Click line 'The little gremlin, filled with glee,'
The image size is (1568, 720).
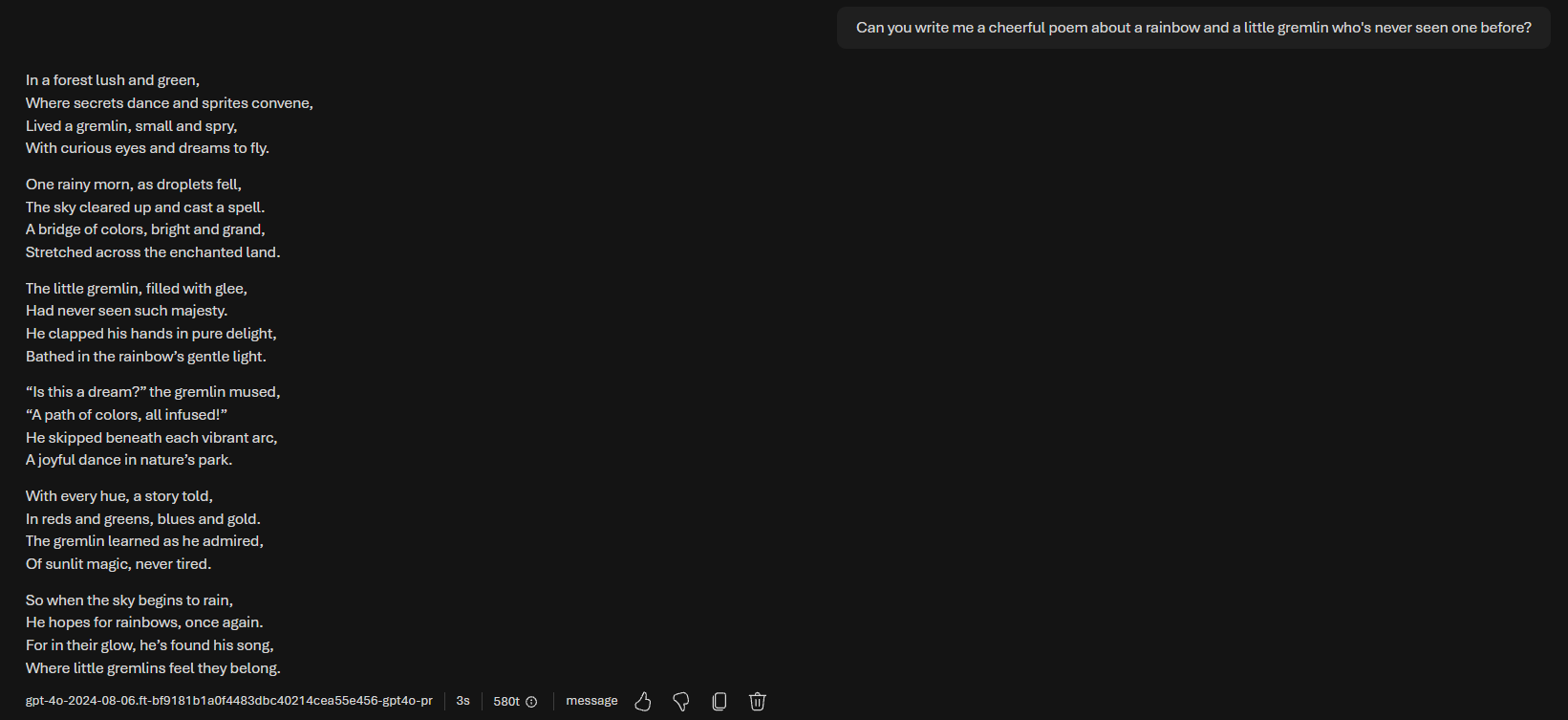(x=137, y=289)
